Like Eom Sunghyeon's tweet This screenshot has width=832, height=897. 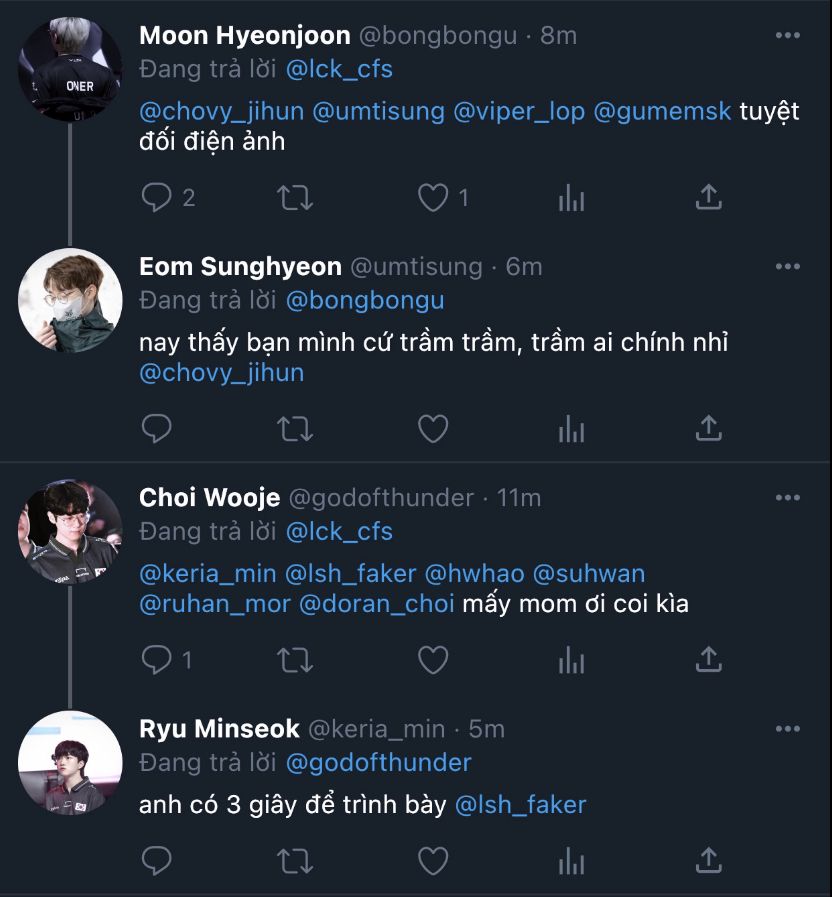432,429
